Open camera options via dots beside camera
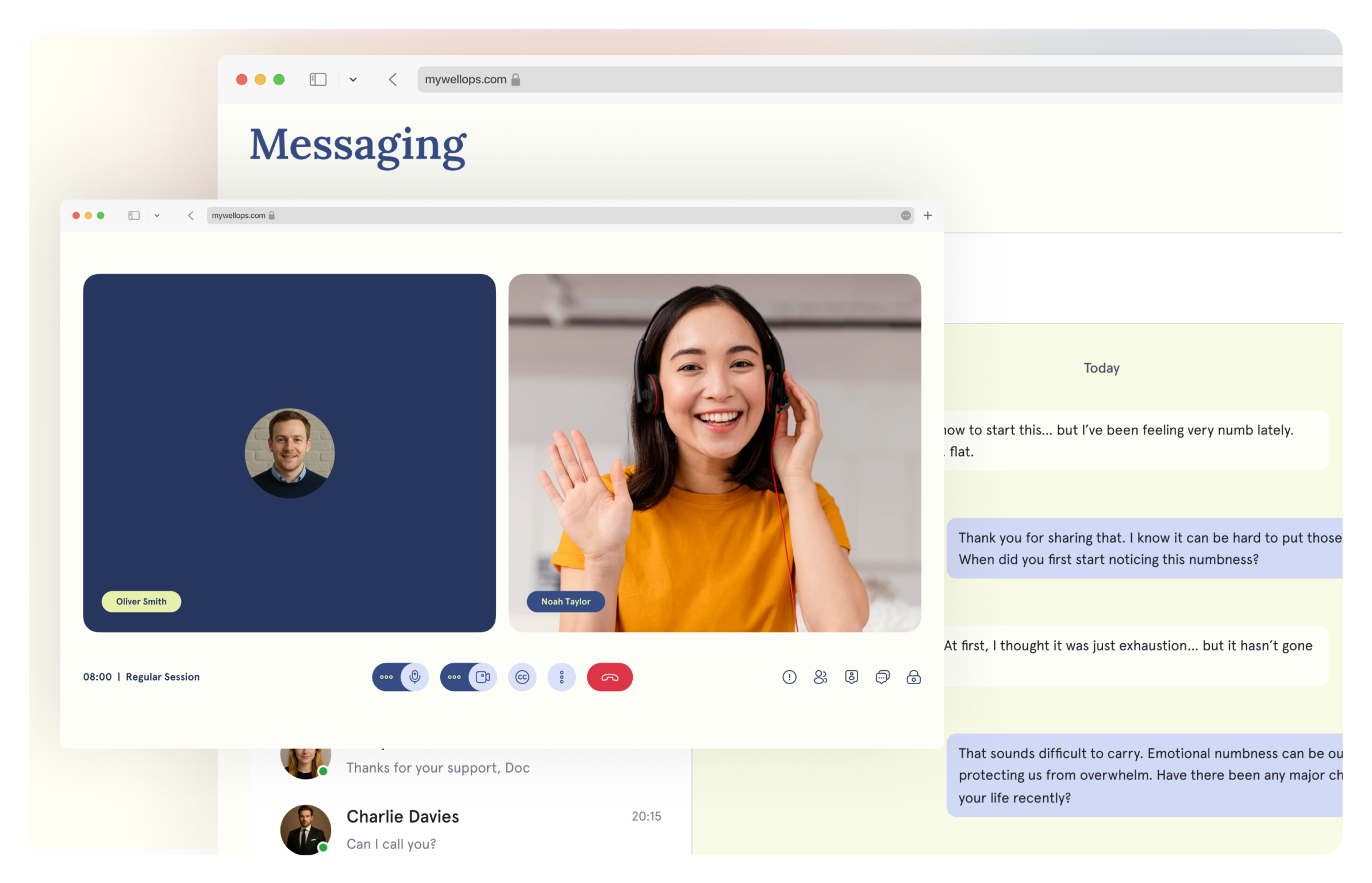 (455, 677)
